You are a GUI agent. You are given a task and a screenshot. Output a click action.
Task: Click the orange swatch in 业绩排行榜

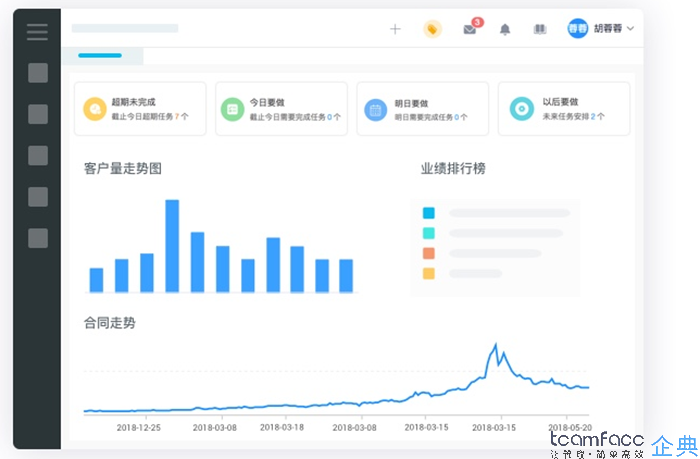click(x=429, y=253)
